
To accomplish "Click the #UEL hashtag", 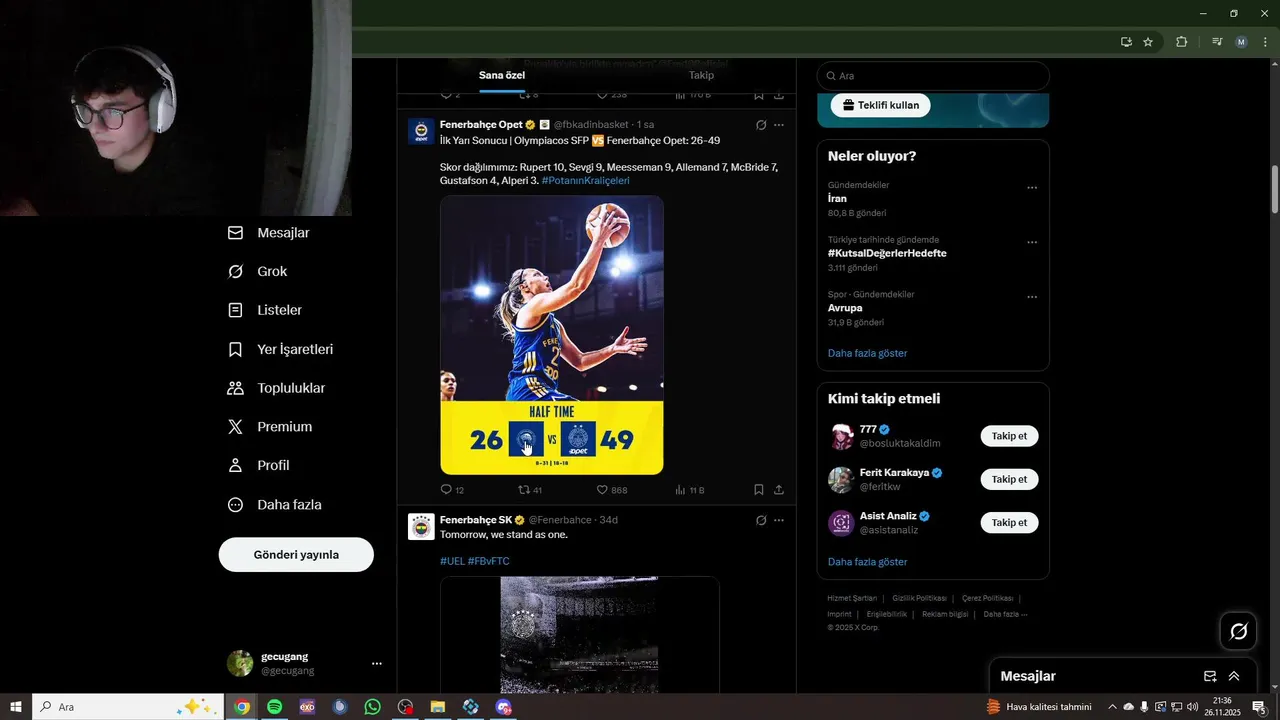I will (452, 561).
